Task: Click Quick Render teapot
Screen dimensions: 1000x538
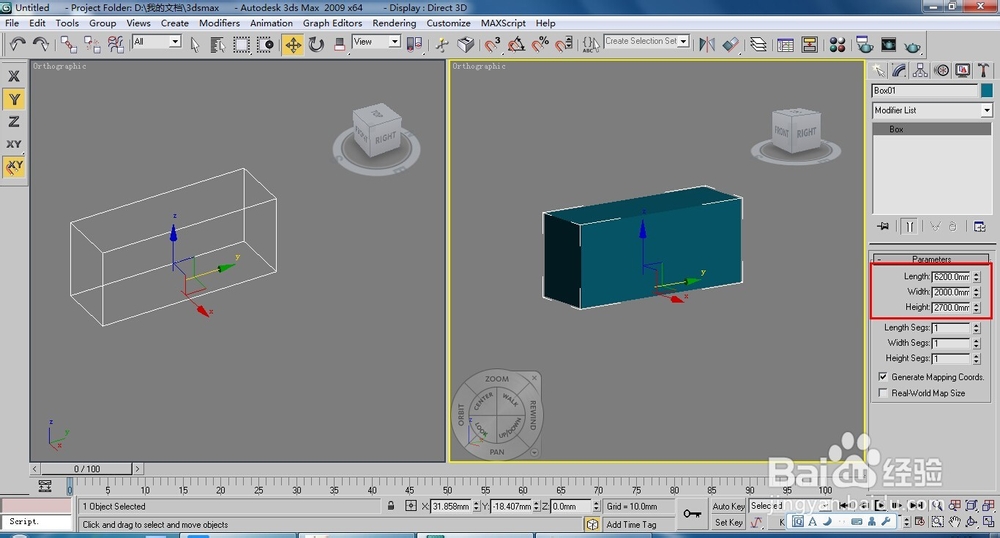Action: 913,46
